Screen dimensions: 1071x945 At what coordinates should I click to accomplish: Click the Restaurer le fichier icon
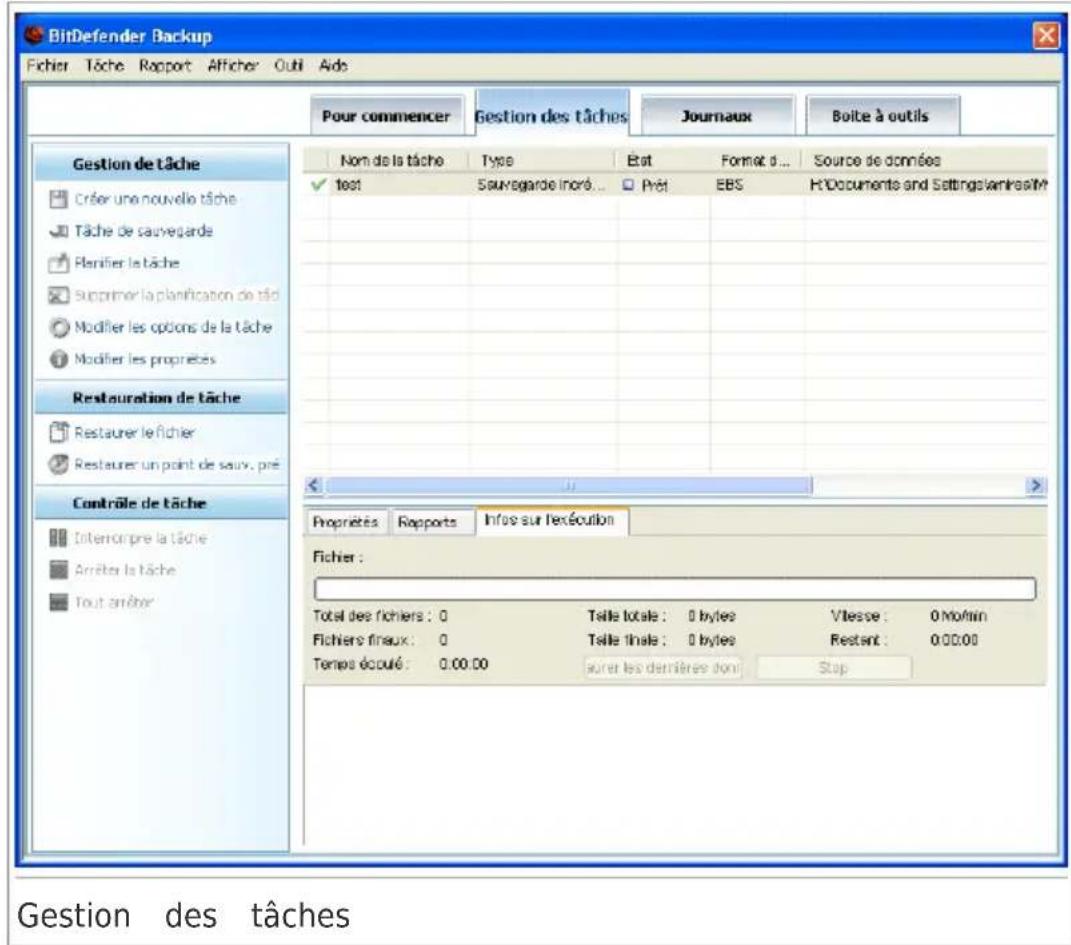[x=59, y=432]
